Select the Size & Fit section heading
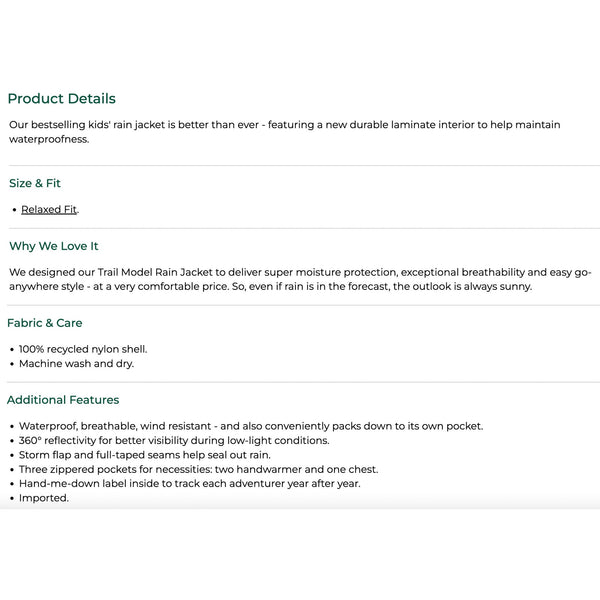Screen dimensions: 600x600 click(35, 184)
